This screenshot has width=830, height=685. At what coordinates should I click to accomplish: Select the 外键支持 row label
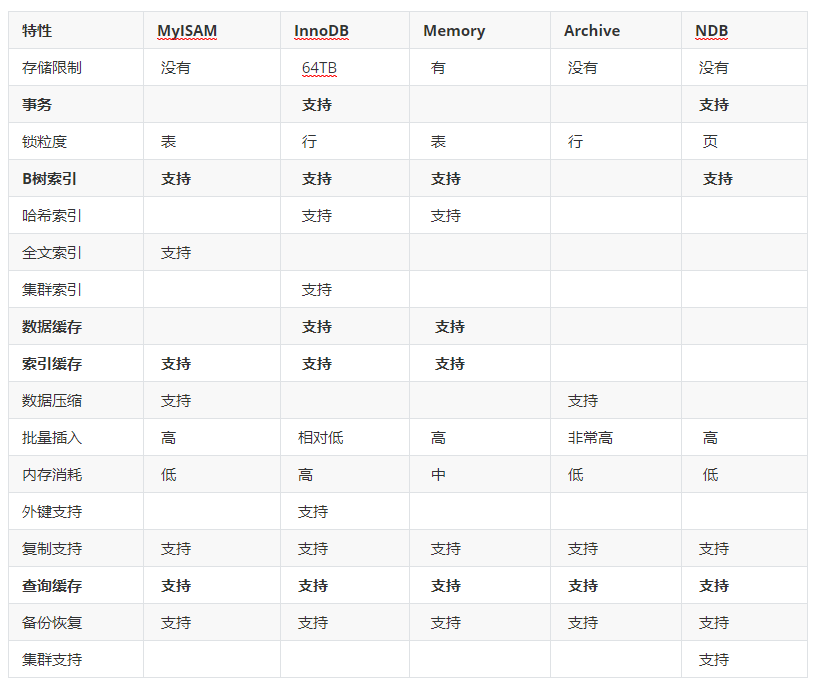click(52, 512)
